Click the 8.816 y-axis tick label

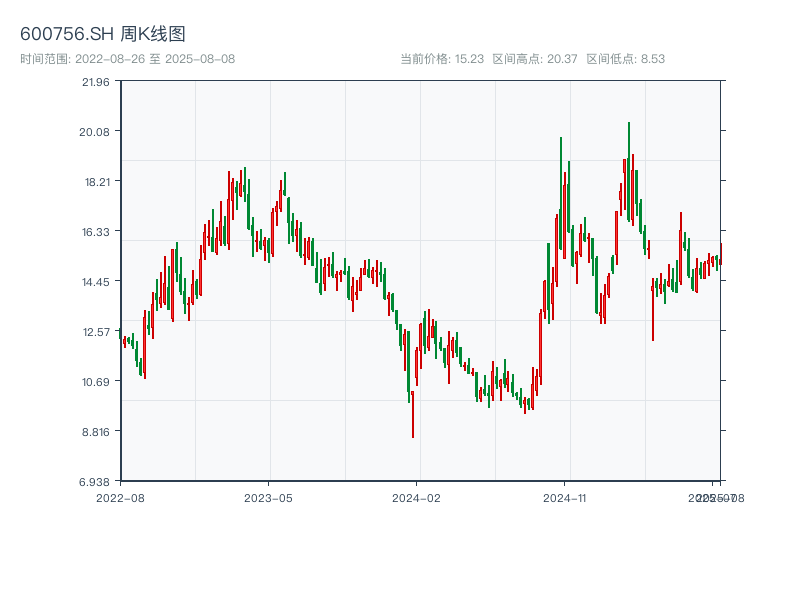(x=96, y=431)
